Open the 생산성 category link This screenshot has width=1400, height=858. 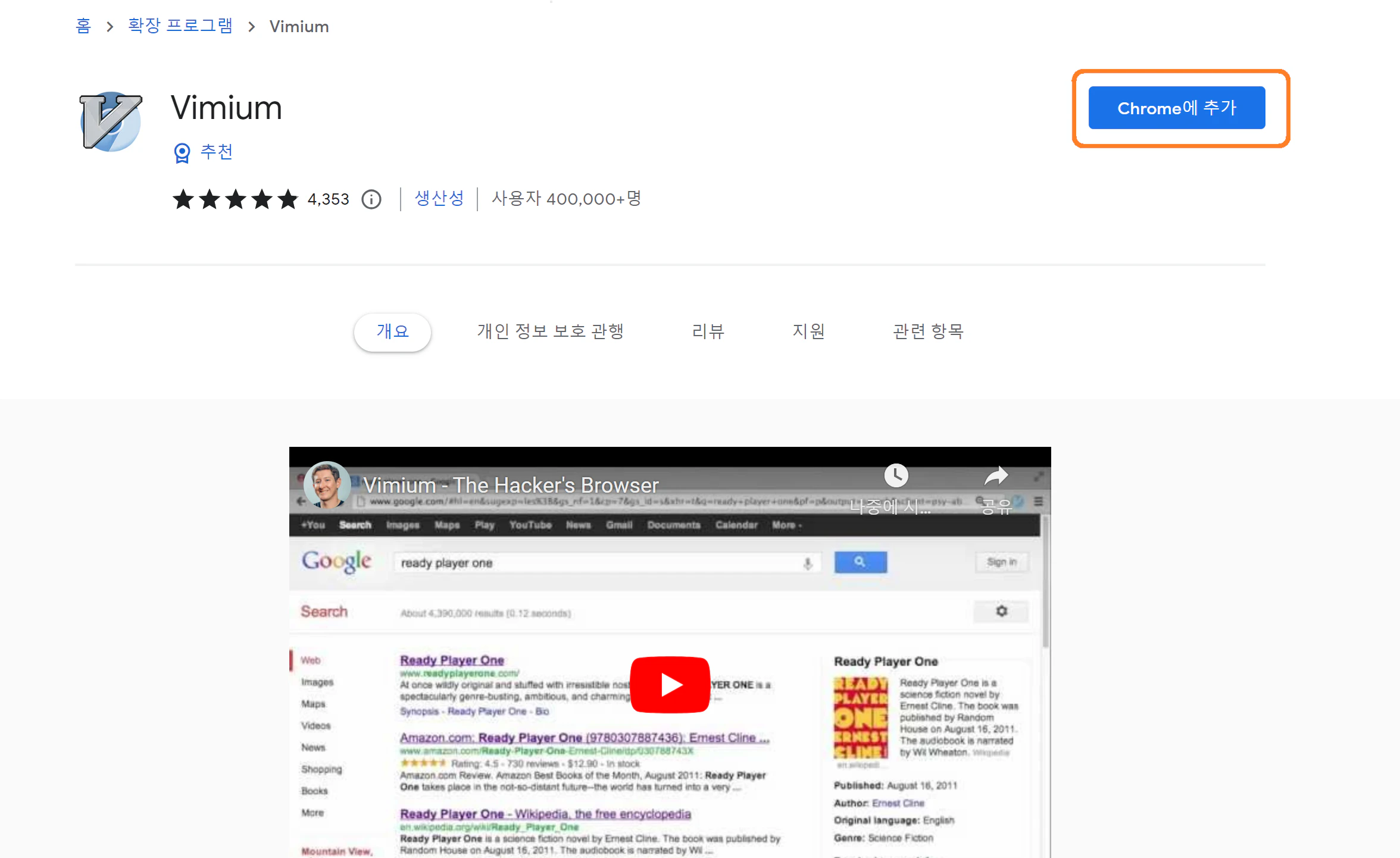[x=439, y=199]
